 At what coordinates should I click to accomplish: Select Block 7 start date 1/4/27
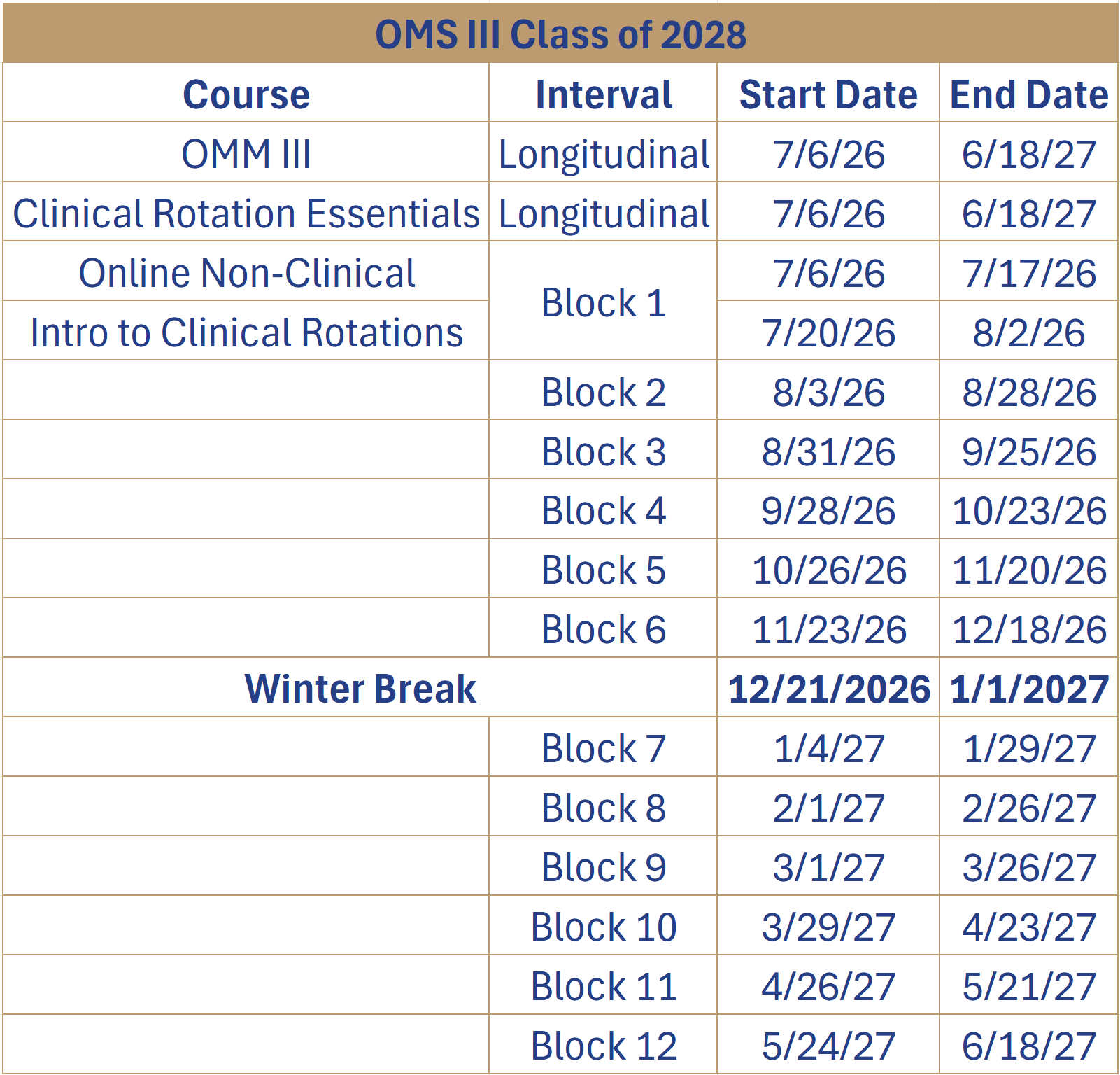(828, 748)
